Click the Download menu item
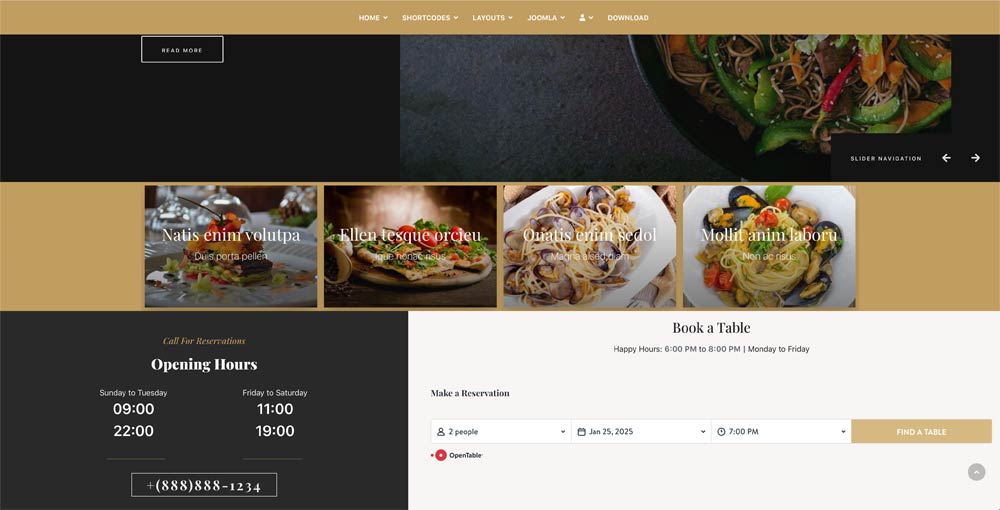This screenshot has width=1000, height=510. click(628, 18)
